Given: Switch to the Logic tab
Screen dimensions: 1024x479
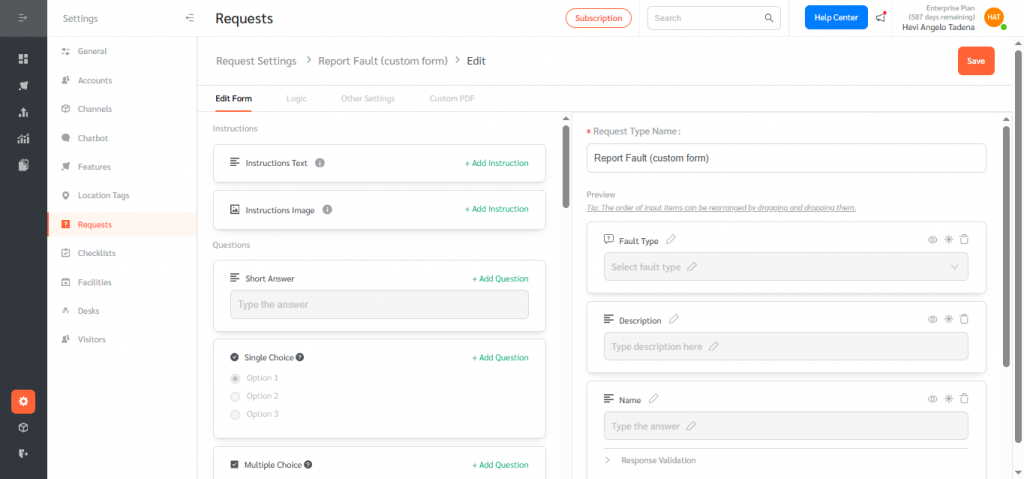Looking at the screenshot, I should click(296, 99).
